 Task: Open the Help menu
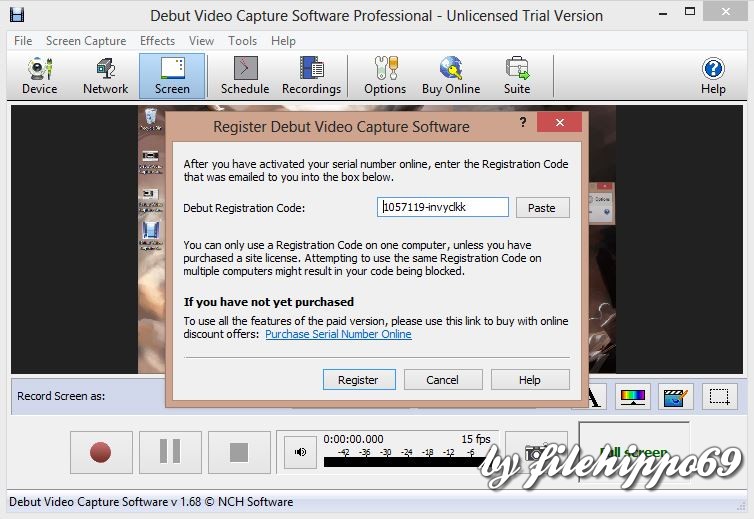coord(283,41)
